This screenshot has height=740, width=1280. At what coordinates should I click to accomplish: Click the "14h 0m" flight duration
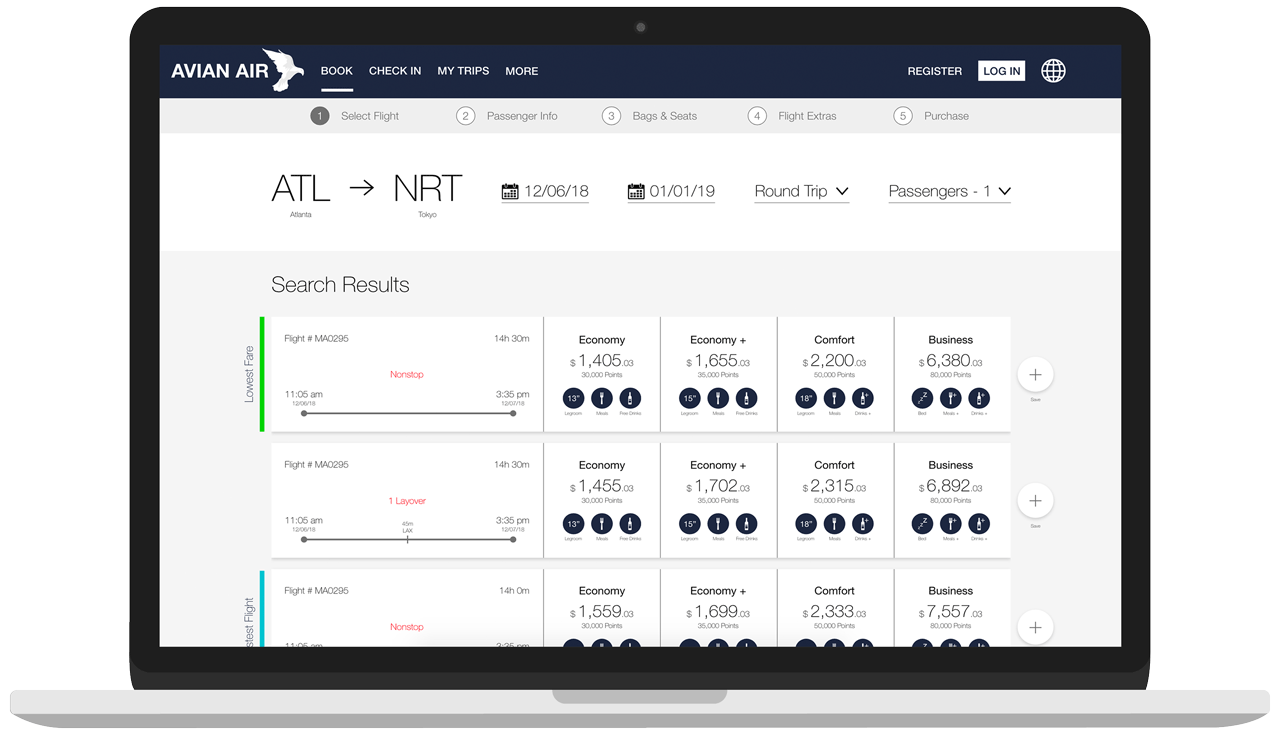pyautogui.click(x=514, y=591)
